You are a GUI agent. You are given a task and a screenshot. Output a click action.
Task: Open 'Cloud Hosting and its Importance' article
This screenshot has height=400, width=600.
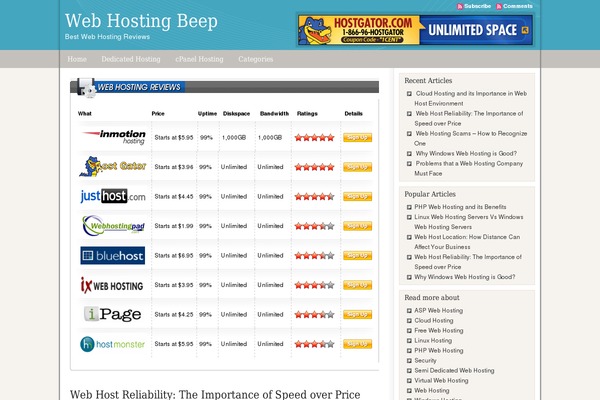(x=471, y=98)
